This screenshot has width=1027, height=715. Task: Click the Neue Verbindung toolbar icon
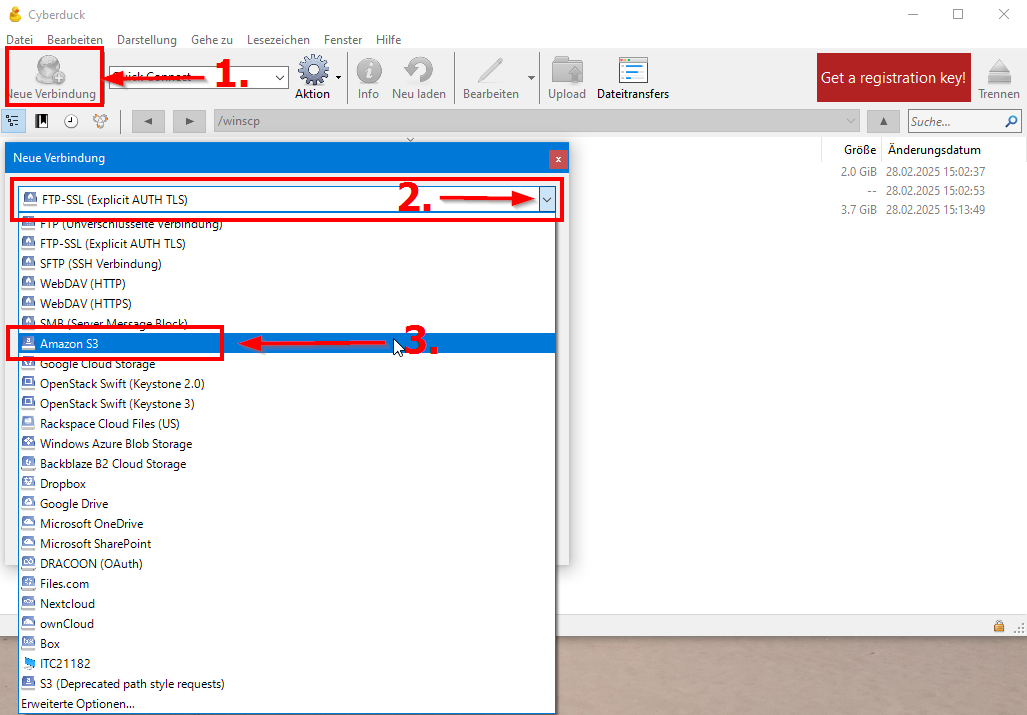[x=50, y=70]
